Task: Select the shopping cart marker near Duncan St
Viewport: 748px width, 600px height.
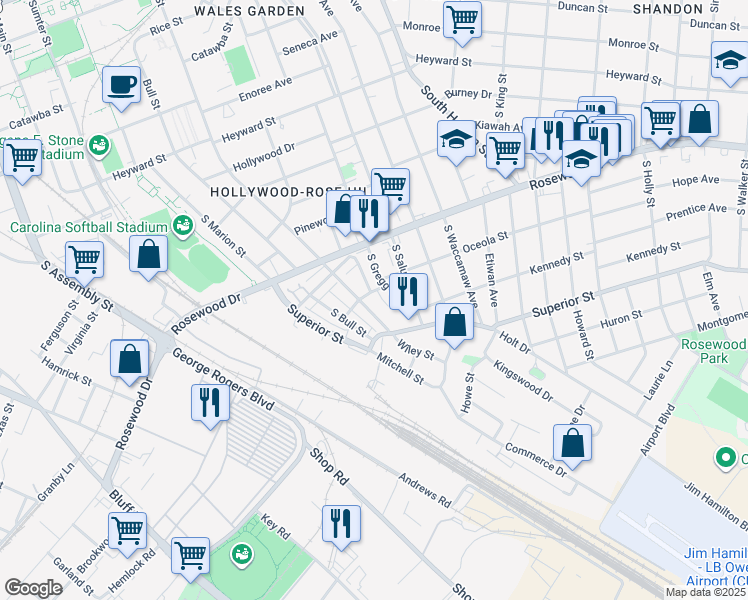Action: point(462,19)
